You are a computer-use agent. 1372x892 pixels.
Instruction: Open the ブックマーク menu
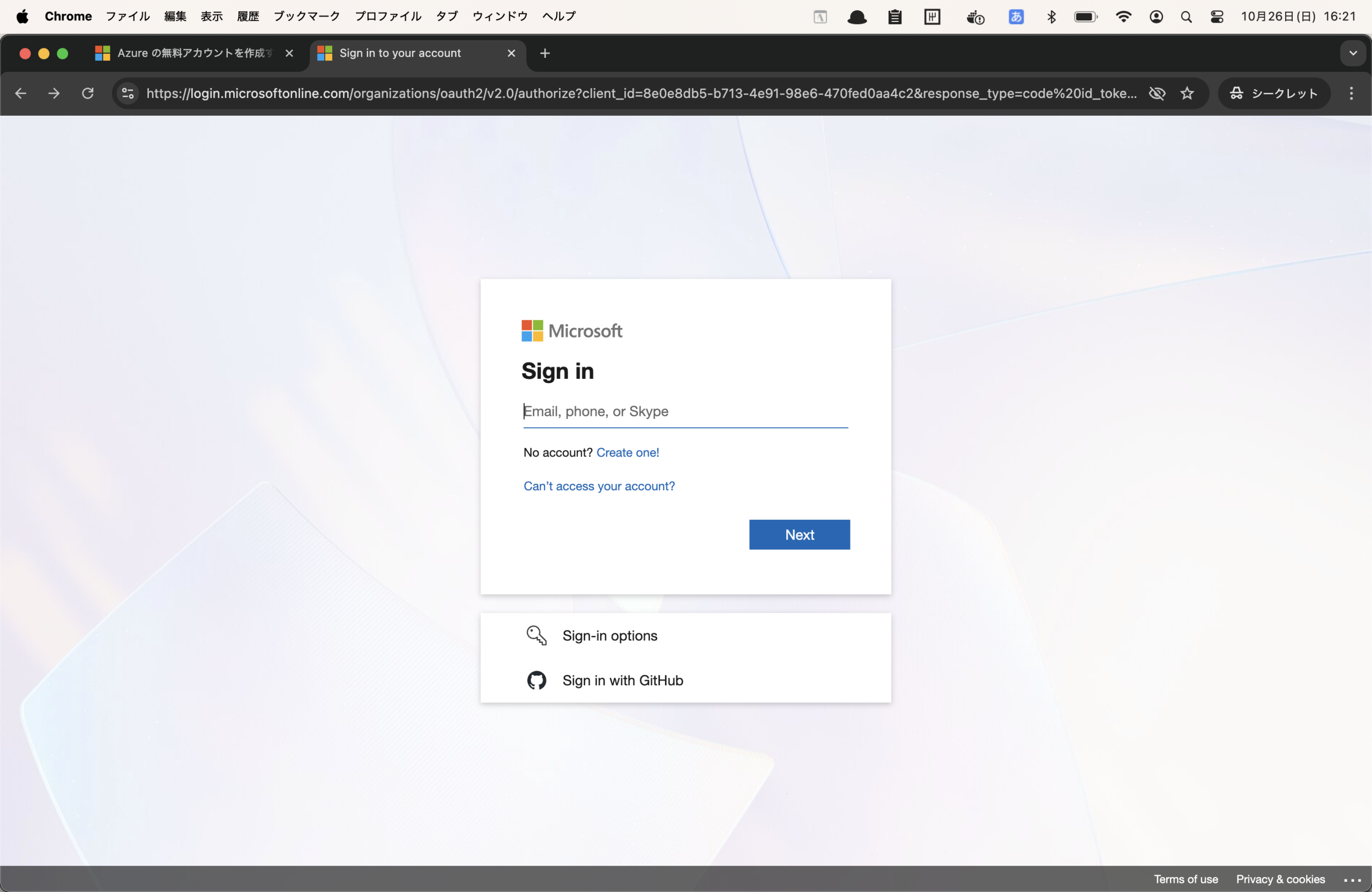click(306, 17)
